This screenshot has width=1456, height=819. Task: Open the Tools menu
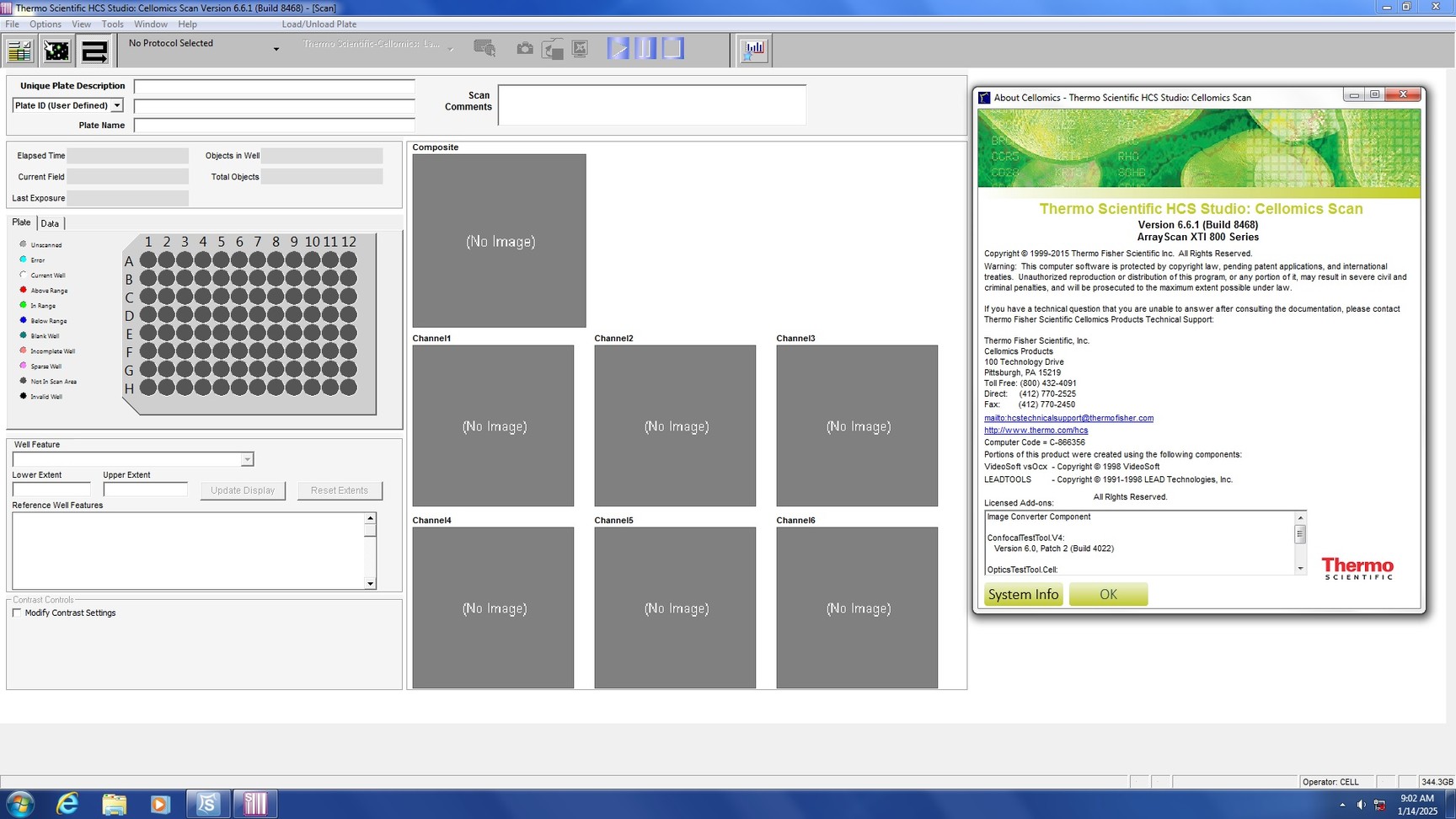coord(112,24)
